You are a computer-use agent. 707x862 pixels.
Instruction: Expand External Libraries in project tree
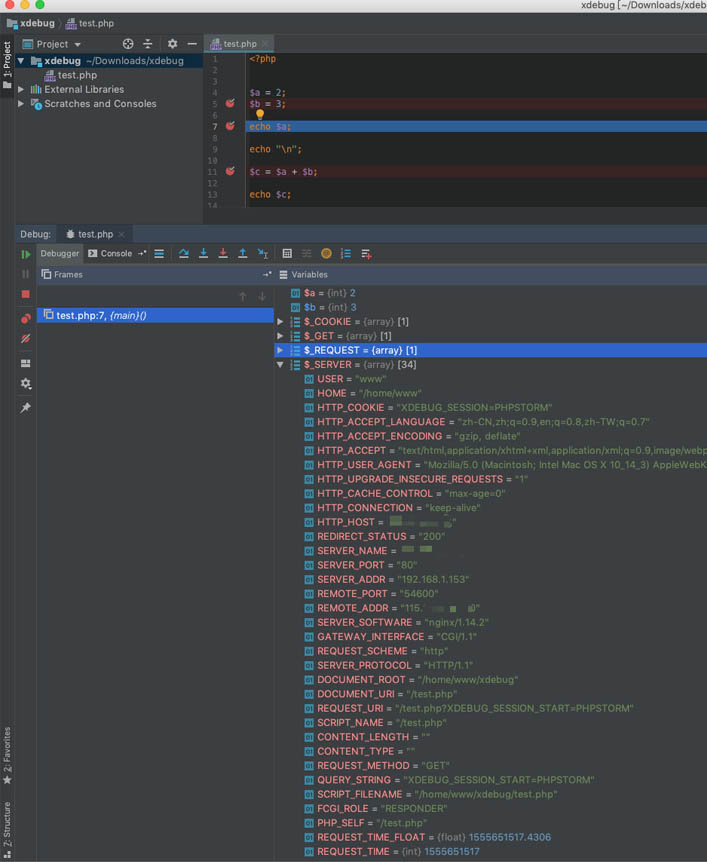tap(21, 89)
